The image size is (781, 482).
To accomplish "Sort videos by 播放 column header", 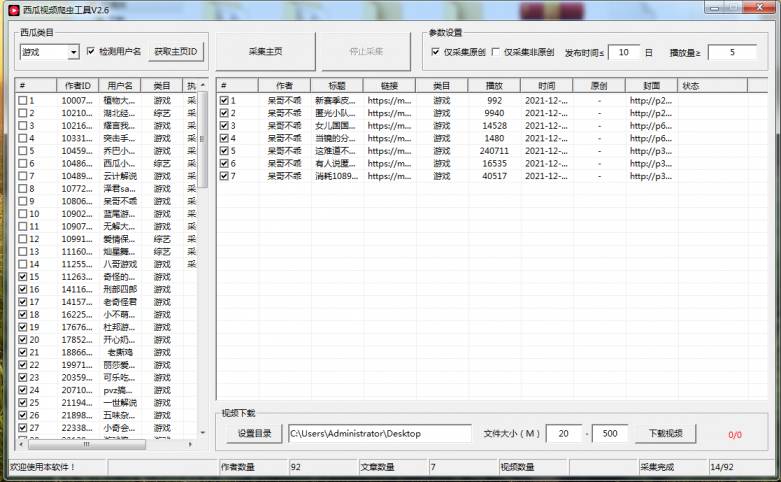I will [494, 86].
